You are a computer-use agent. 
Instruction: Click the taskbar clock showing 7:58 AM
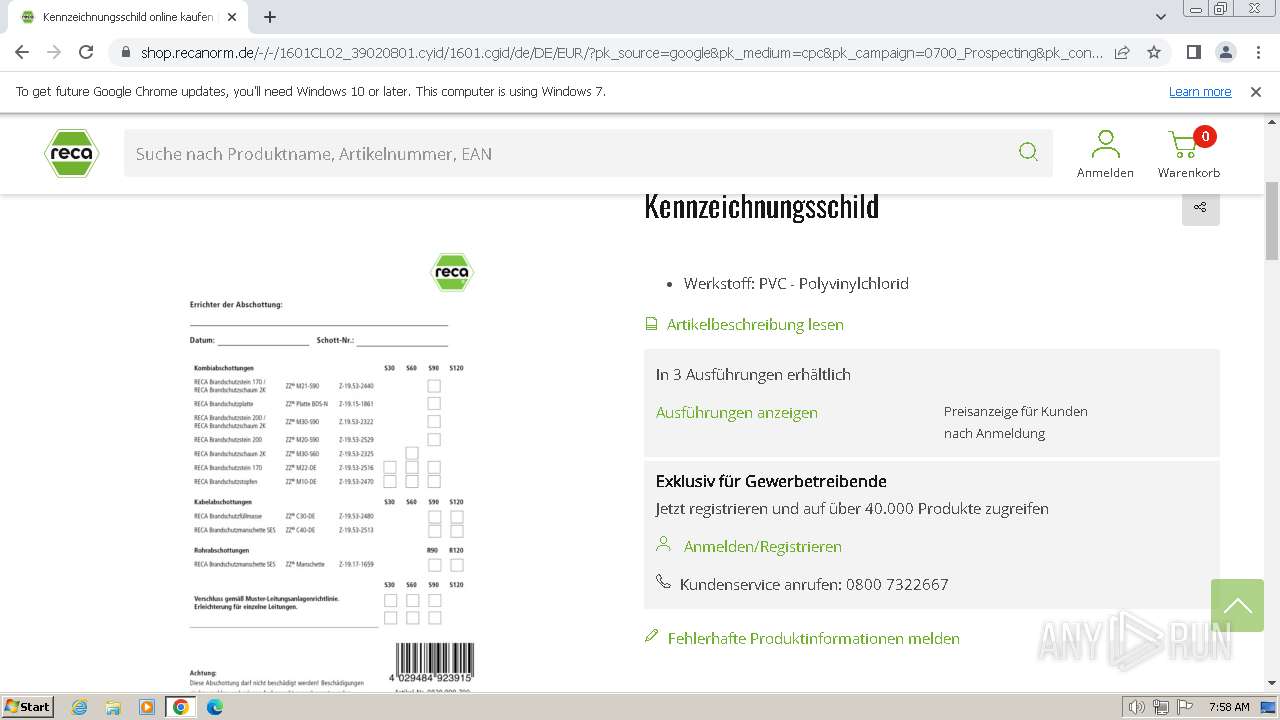pos(1228,707)
